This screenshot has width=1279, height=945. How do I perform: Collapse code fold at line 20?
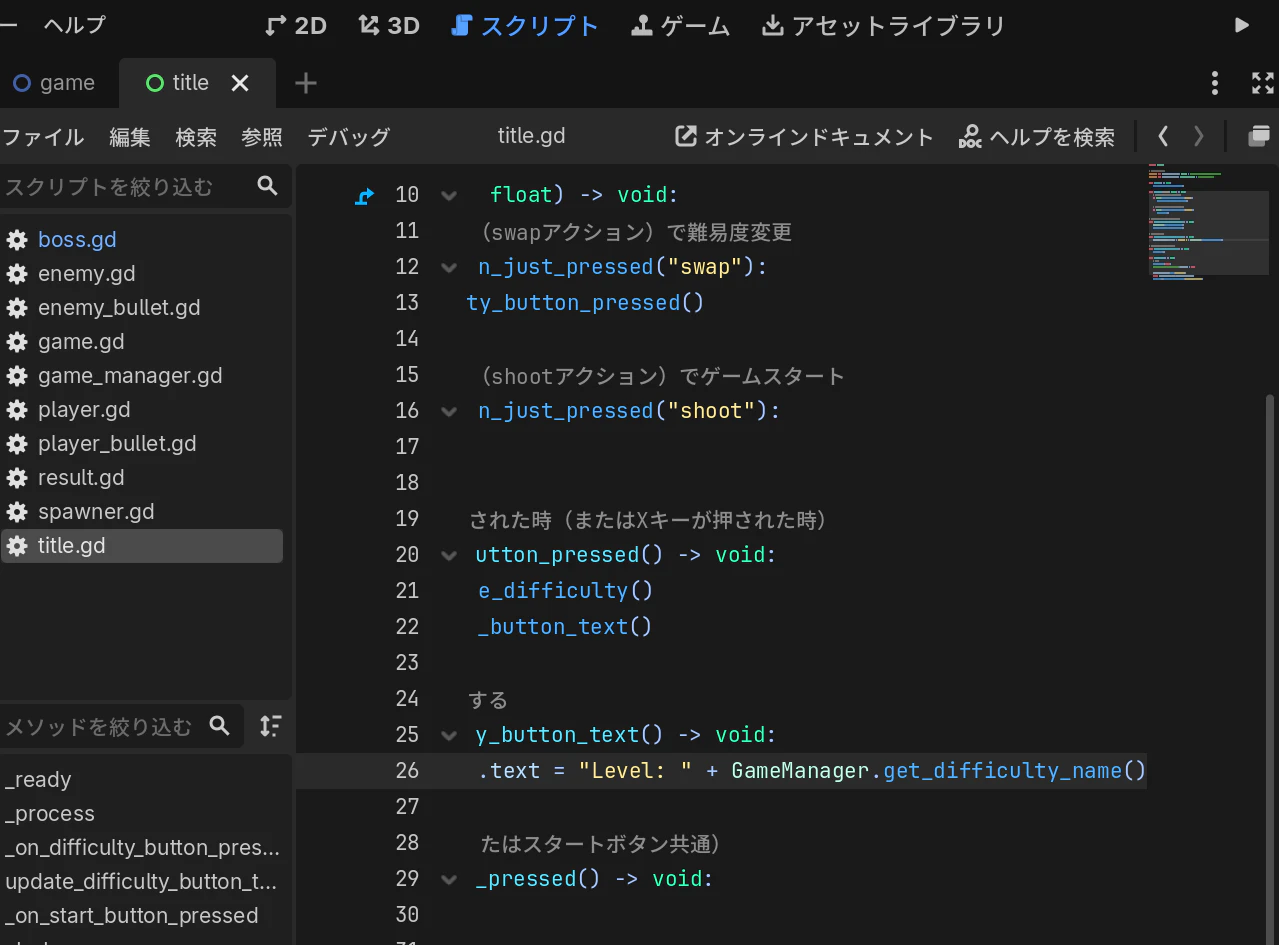pyautogui.click(x=449, y=556)
